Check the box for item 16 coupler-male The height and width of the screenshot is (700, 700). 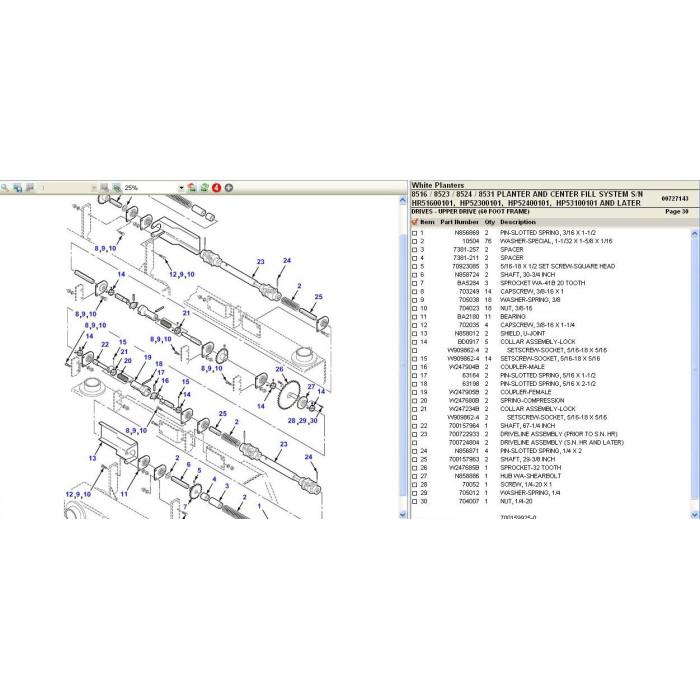point(414,367)
